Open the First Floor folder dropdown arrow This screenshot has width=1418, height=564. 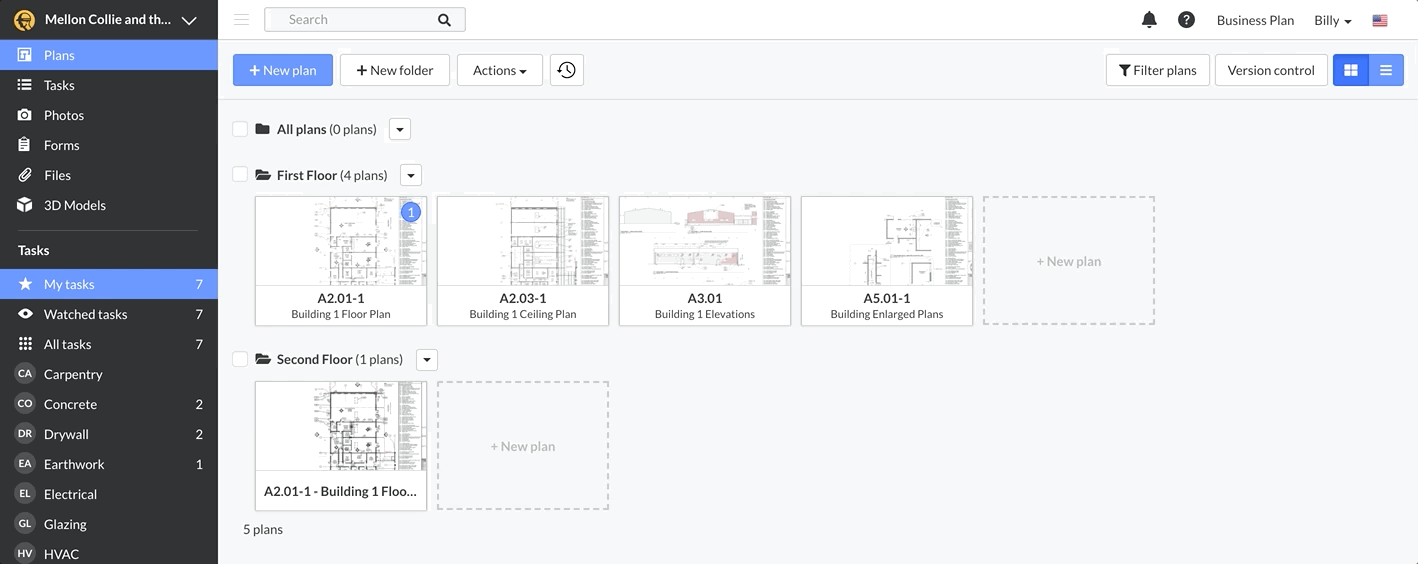410,175
